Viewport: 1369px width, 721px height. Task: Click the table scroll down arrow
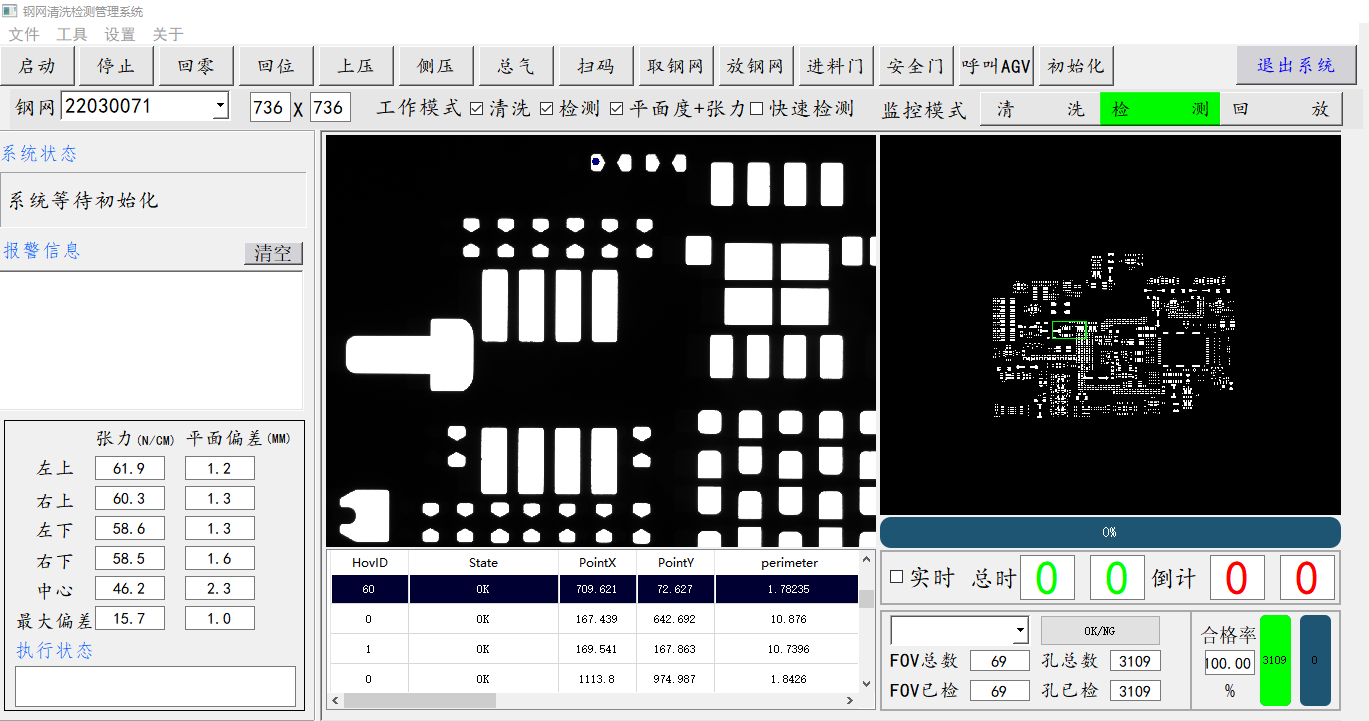(x=866, y=684)
